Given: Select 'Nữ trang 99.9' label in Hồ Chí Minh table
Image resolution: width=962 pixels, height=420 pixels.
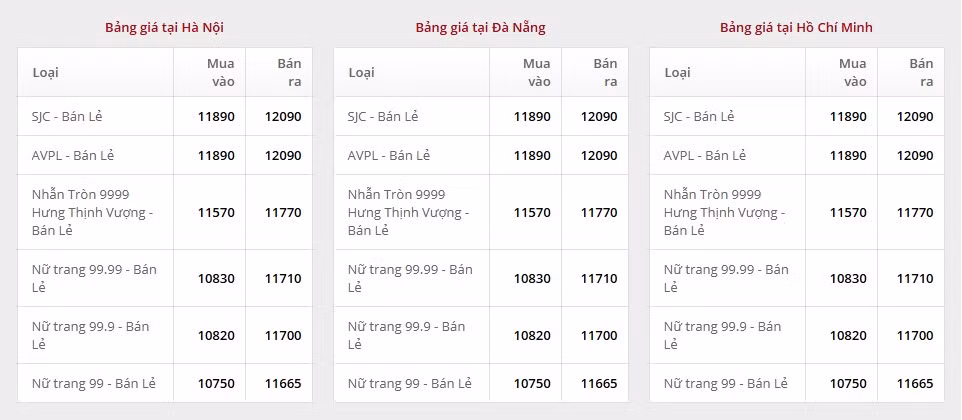Looking at the screenshot, I should click(706, 327).
